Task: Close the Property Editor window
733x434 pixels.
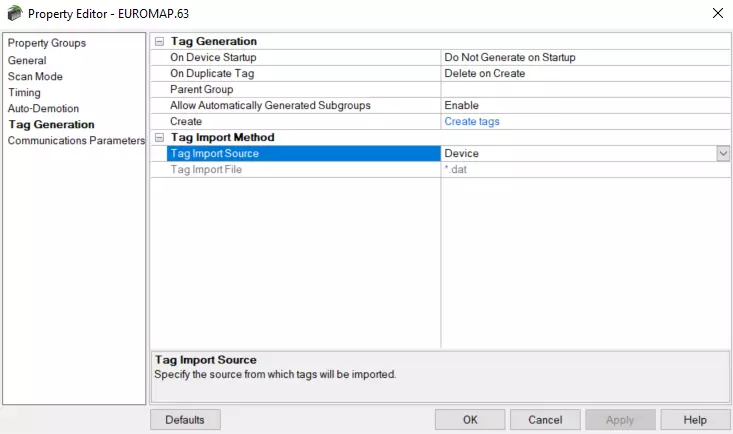Action: click(716, 13)
